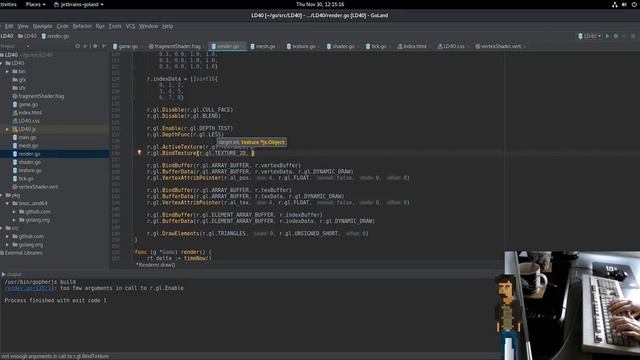Collapse the pkg folder

point(2,196)
